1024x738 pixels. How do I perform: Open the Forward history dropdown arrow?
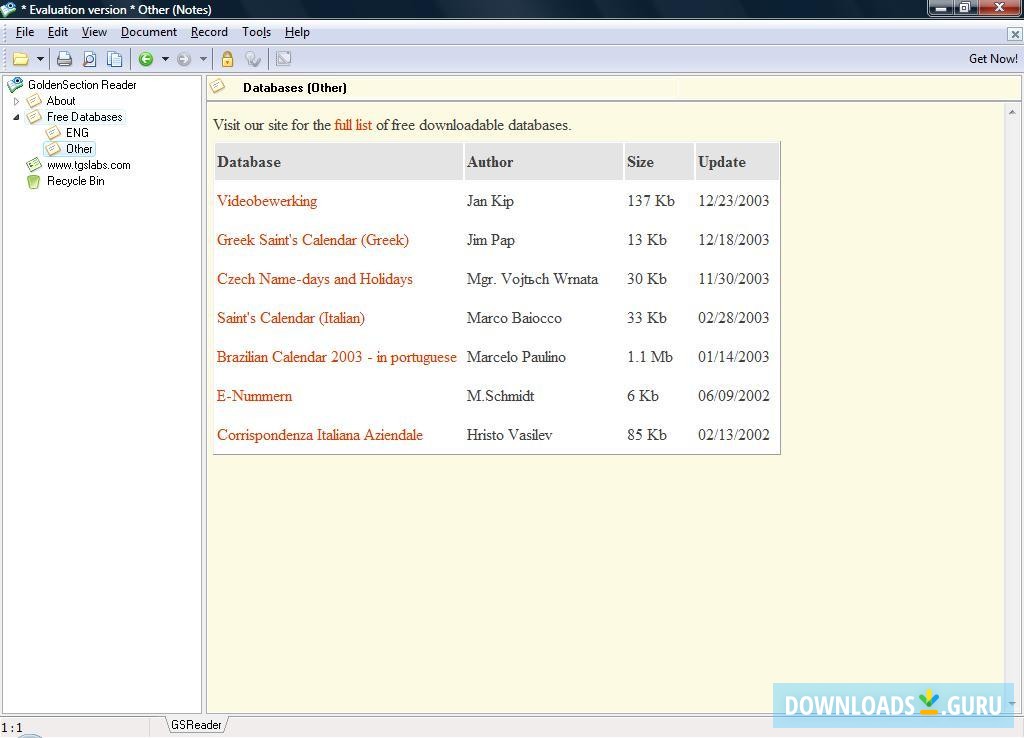(x=203, y=59)
